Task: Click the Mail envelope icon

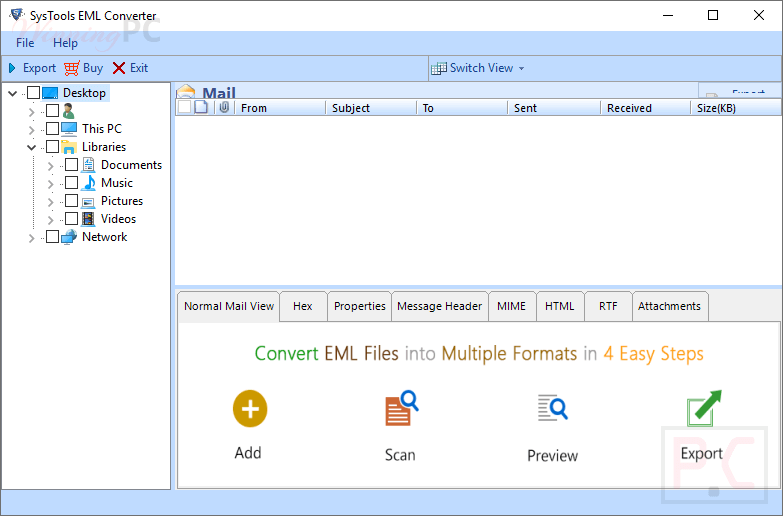Action: [186, 91]
